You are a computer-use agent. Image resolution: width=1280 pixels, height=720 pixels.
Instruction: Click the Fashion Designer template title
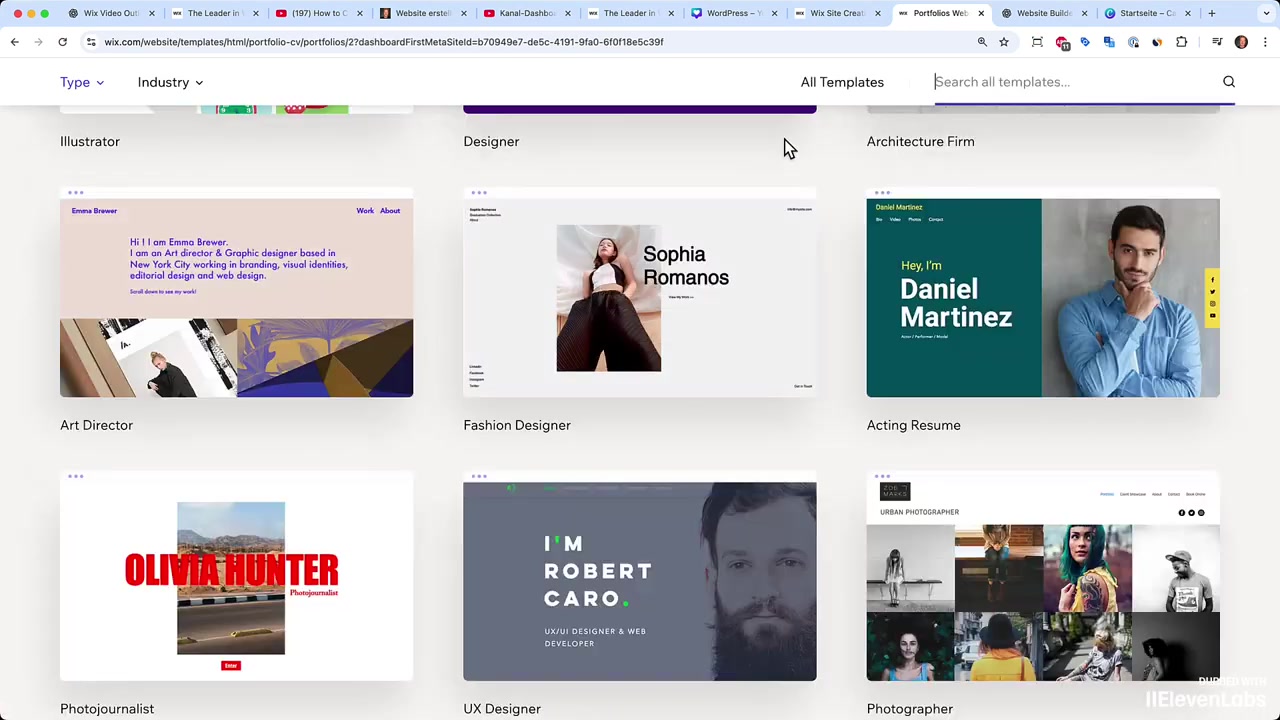coord(517,425)
